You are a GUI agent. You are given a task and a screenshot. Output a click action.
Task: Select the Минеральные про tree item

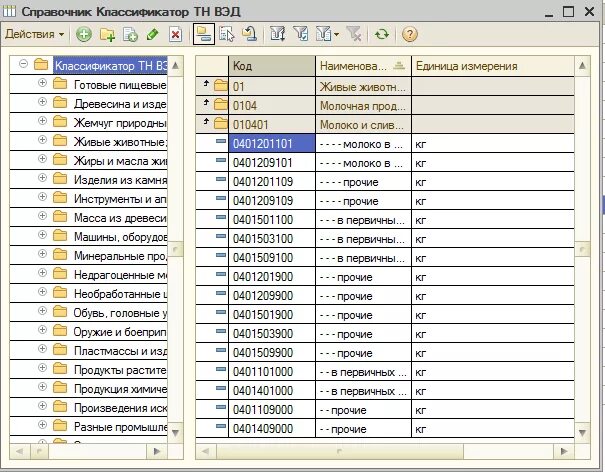click(120, 255)
